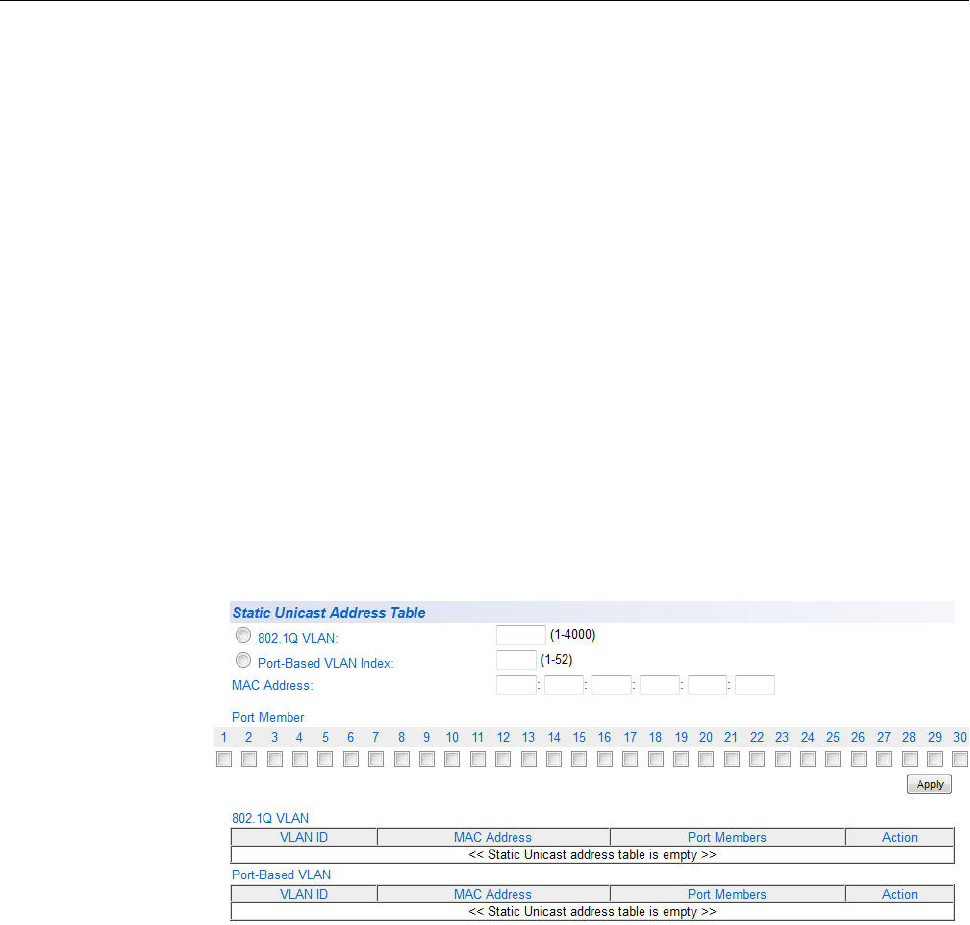
Task: Check port member 13 checkbox
Action: coord(528,759)
